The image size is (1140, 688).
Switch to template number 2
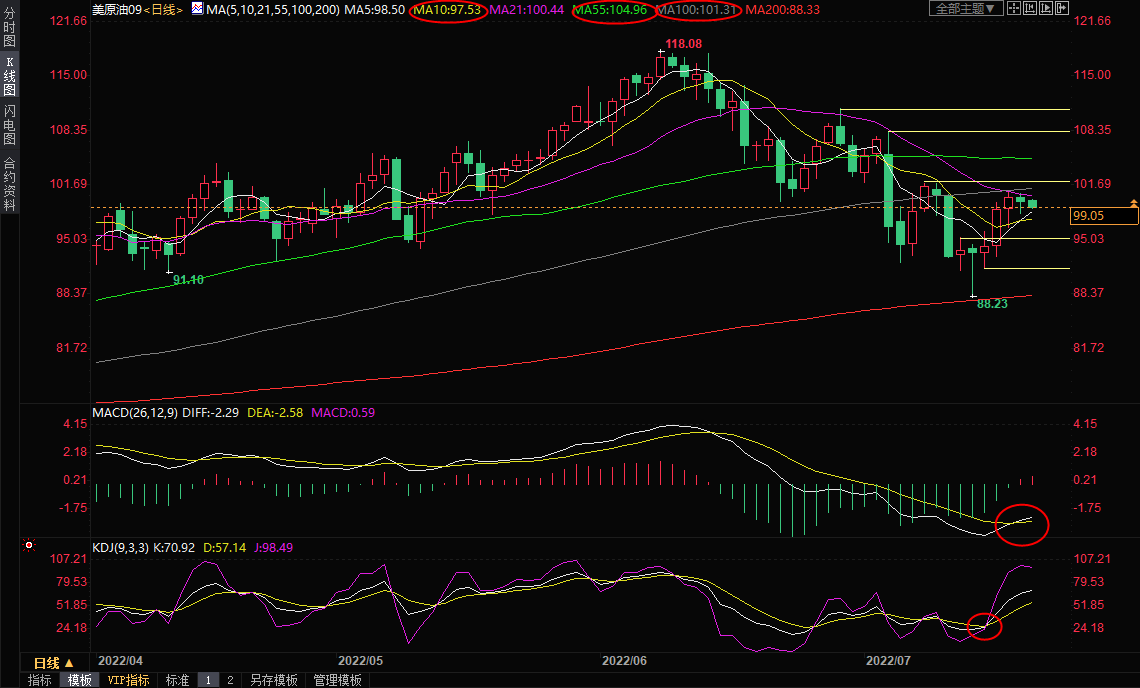[x=229, y=680]
